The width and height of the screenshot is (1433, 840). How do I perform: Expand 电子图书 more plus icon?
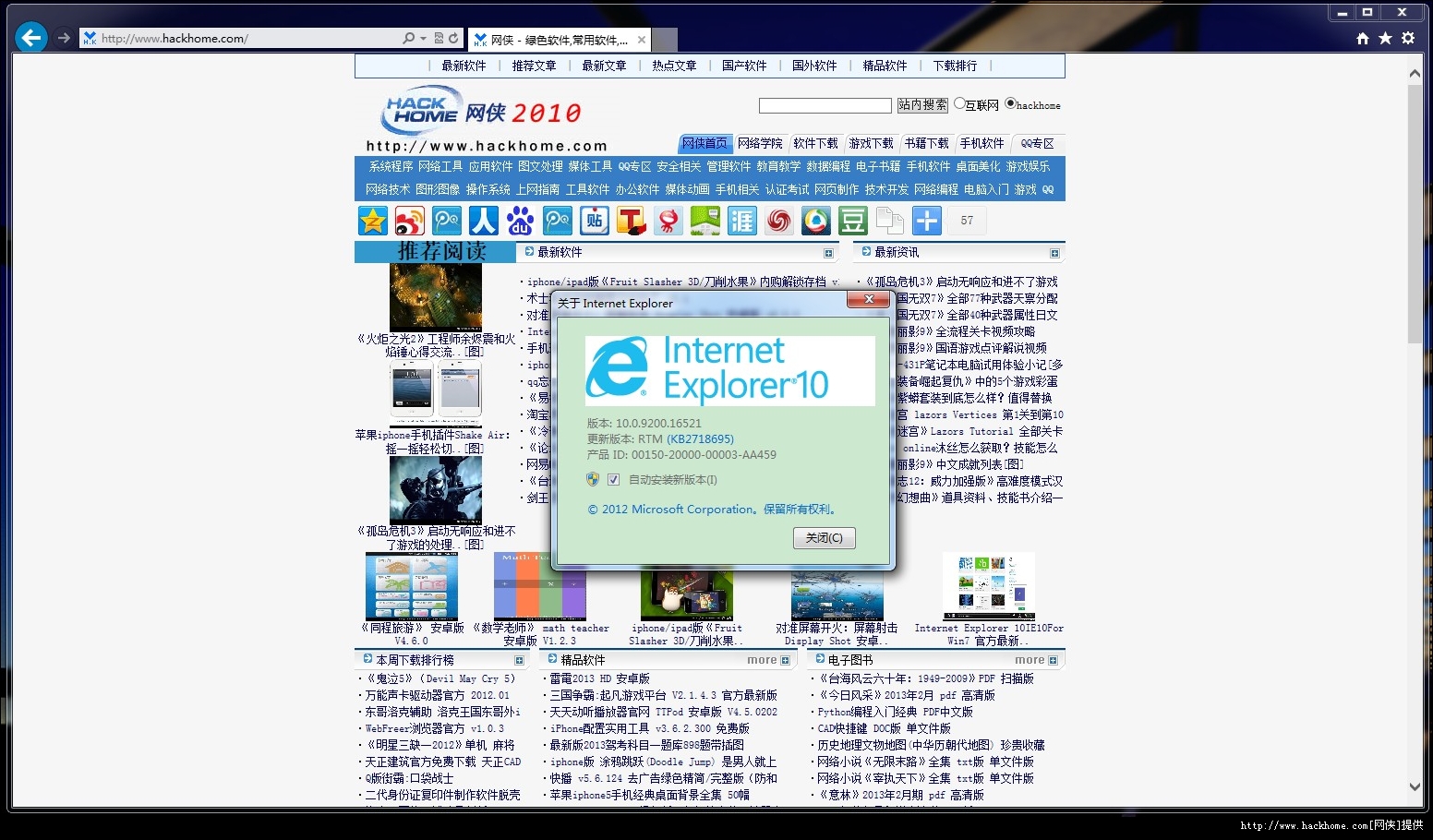click(x=1053, y=661)
